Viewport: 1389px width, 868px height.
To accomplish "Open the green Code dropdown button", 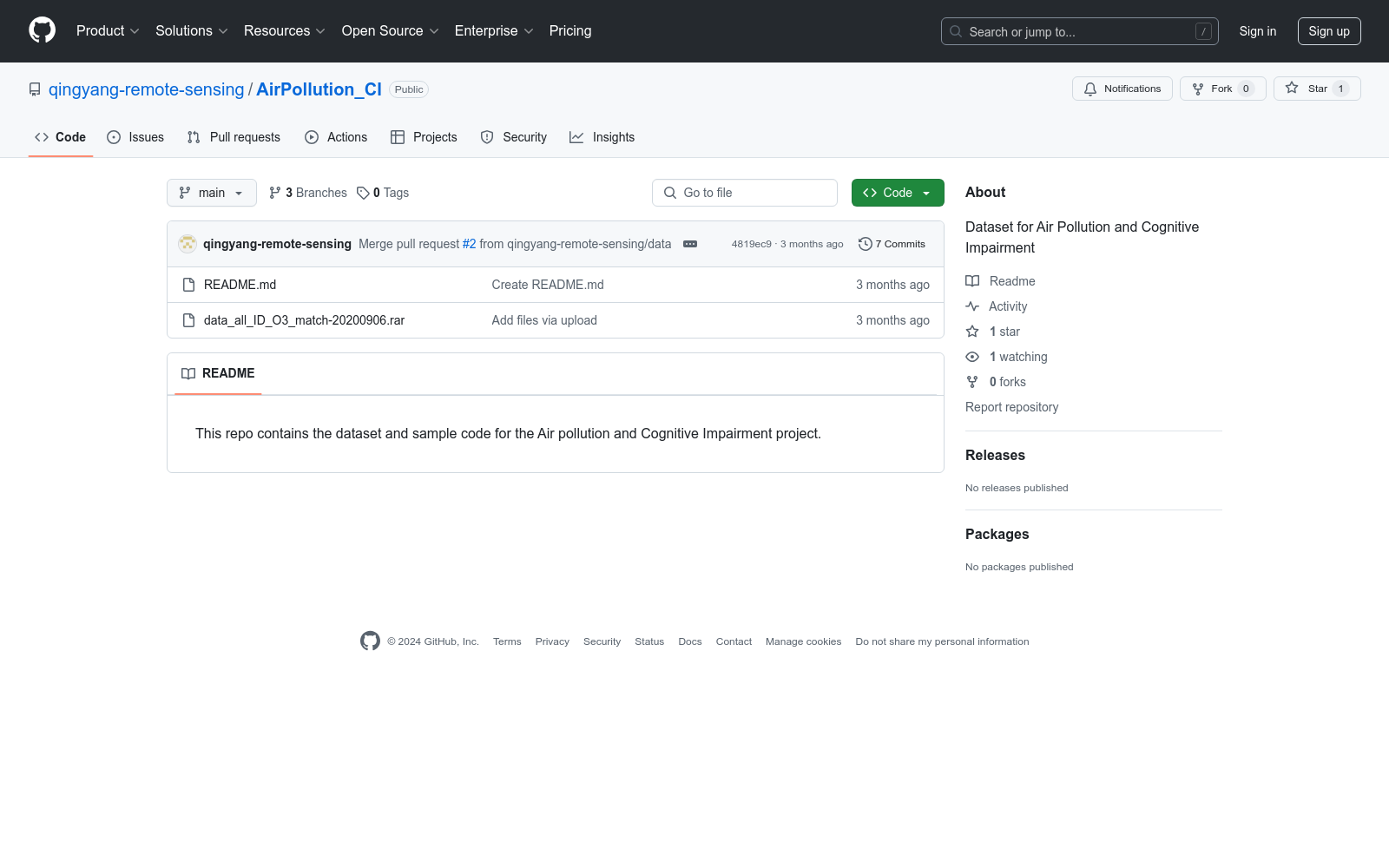I will 898,193.
